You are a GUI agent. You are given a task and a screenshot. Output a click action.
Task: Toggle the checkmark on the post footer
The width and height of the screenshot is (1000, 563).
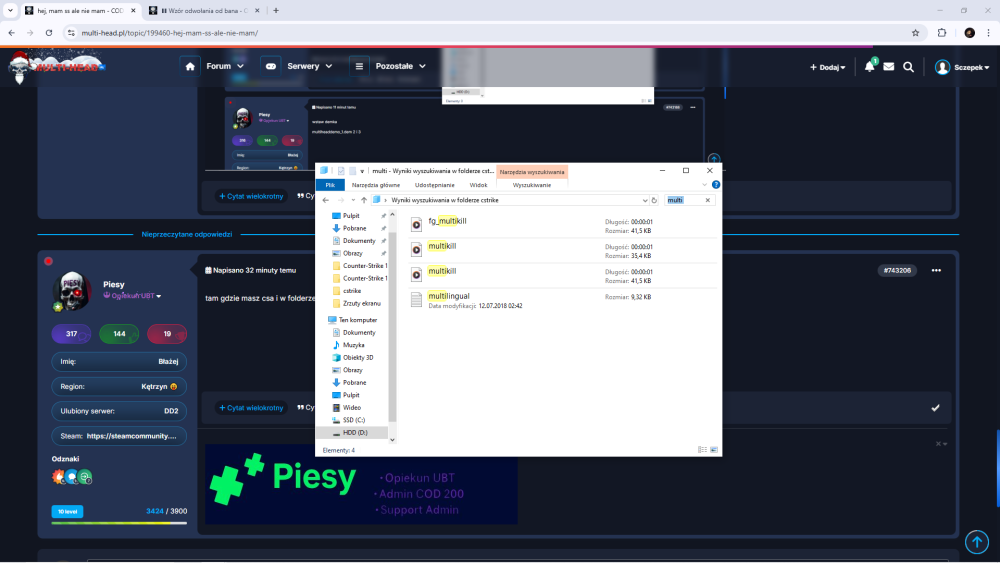935,408
